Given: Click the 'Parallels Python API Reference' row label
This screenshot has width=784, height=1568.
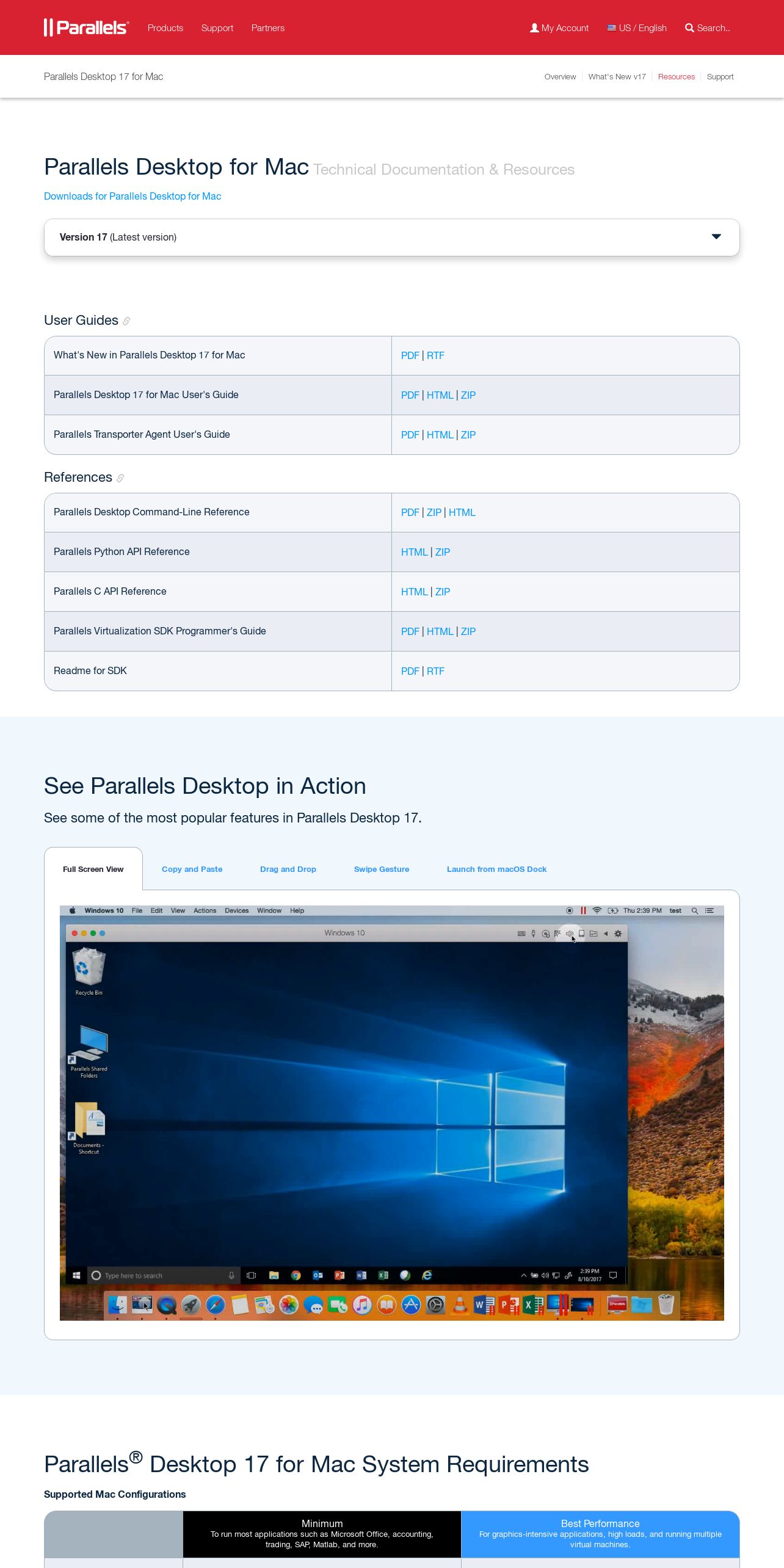Looking at the screenshot, I should 122,551.
